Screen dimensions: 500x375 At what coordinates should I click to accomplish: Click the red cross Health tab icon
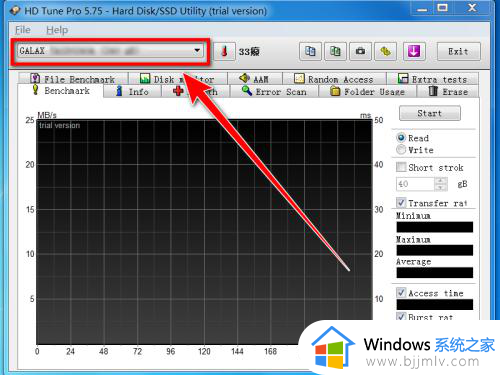(178, 91)
